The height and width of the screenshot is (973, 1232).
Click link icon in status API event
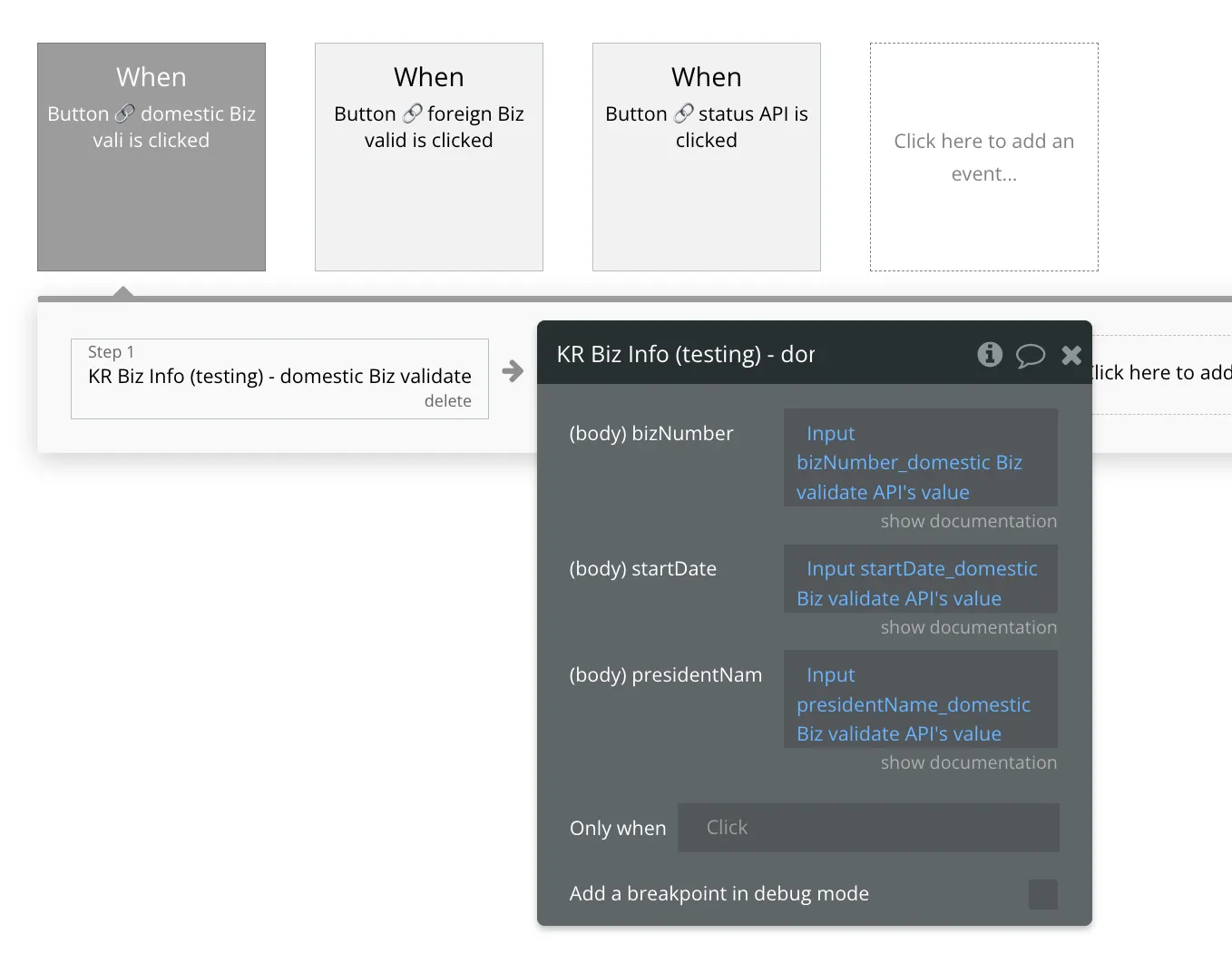coord(683,113)
